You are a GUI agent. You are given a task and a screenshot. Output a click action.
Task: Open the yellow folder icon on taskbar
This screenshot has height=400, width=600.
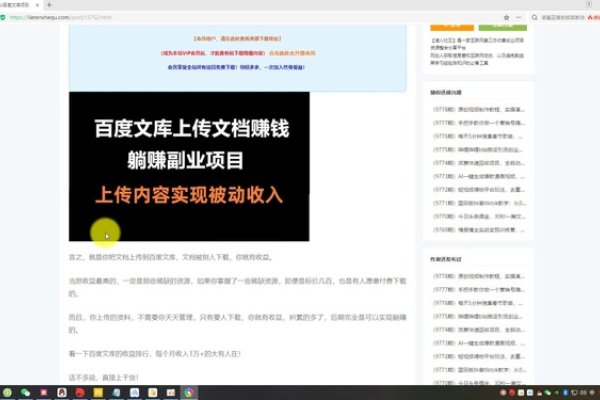coord(98,392)
